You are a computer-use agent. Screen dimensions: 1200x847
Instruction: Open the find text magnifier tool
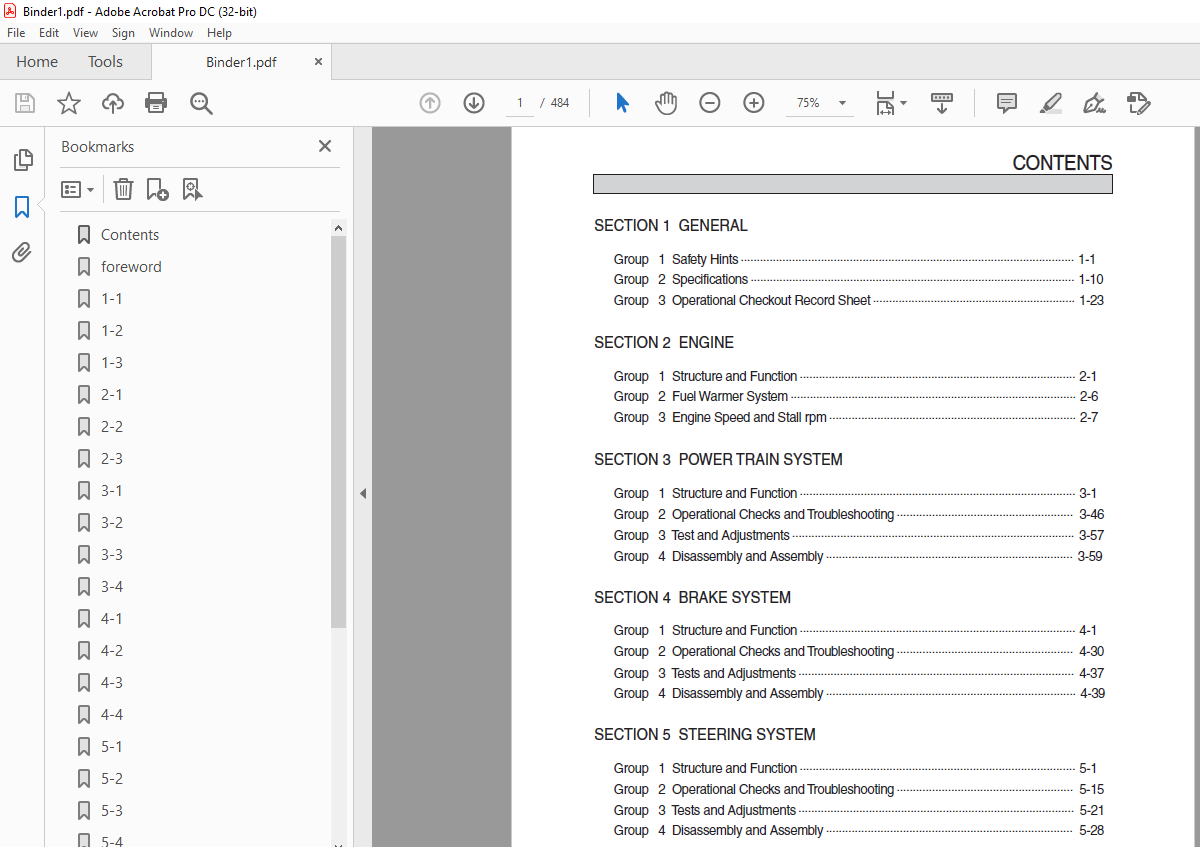point(201,103)
